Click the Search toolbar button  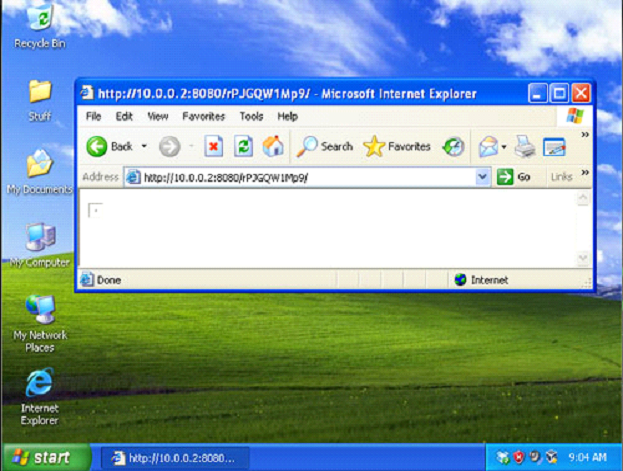pyautogui.click(x=325, y=147)
